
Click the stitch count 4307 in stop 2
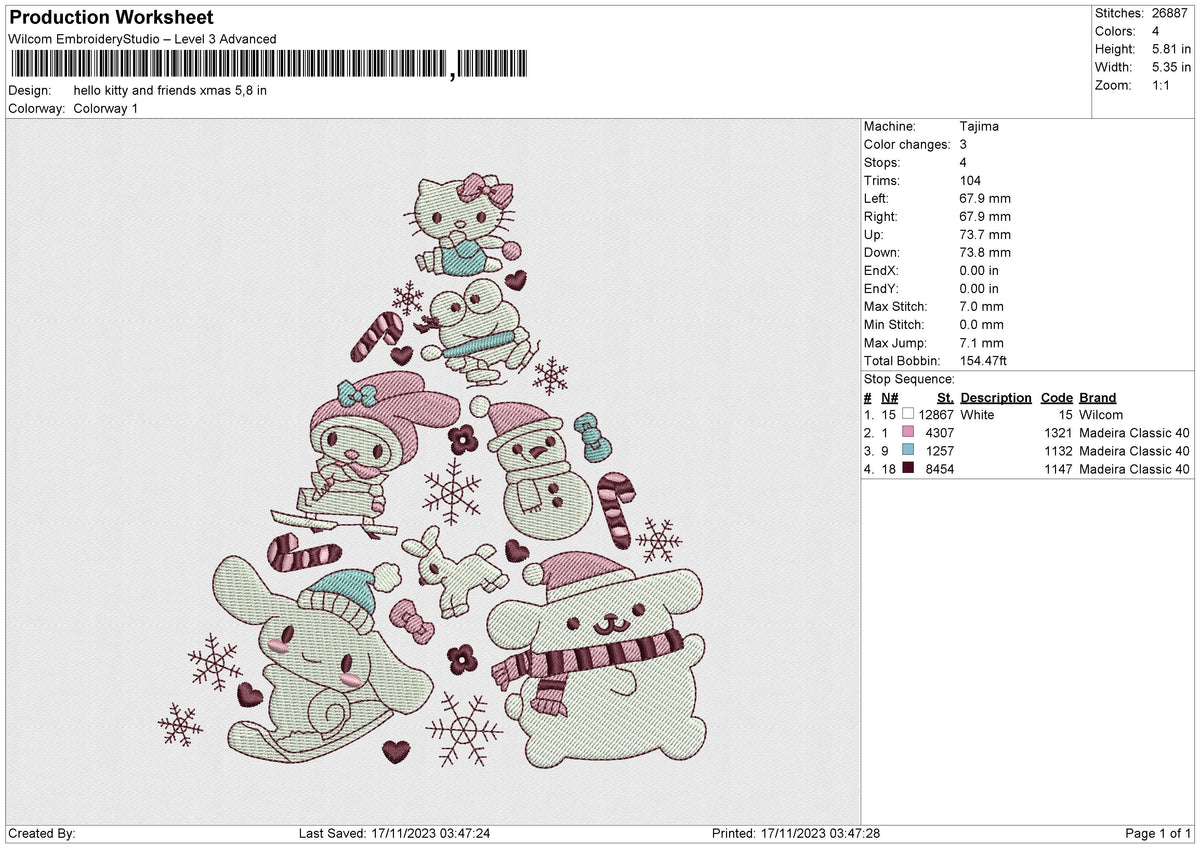(941, 432)
